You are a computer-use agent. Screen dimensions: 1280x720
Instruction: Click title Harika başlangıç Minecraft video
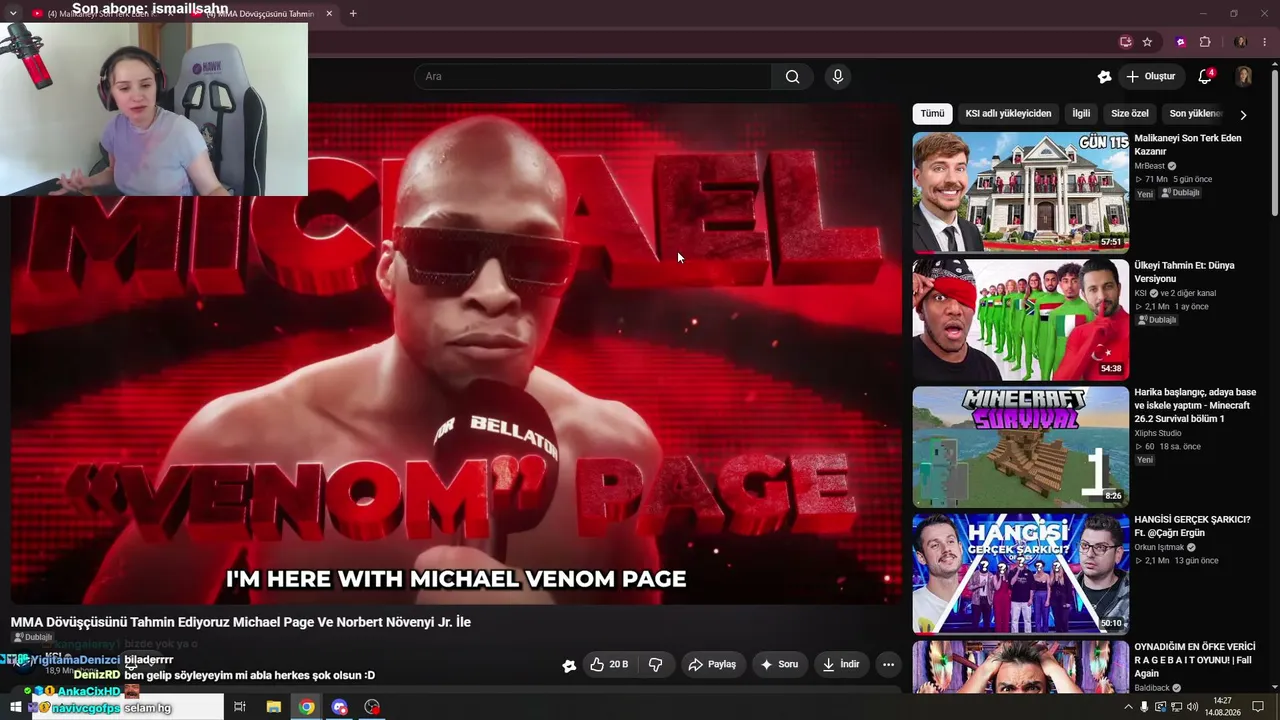1195,405
